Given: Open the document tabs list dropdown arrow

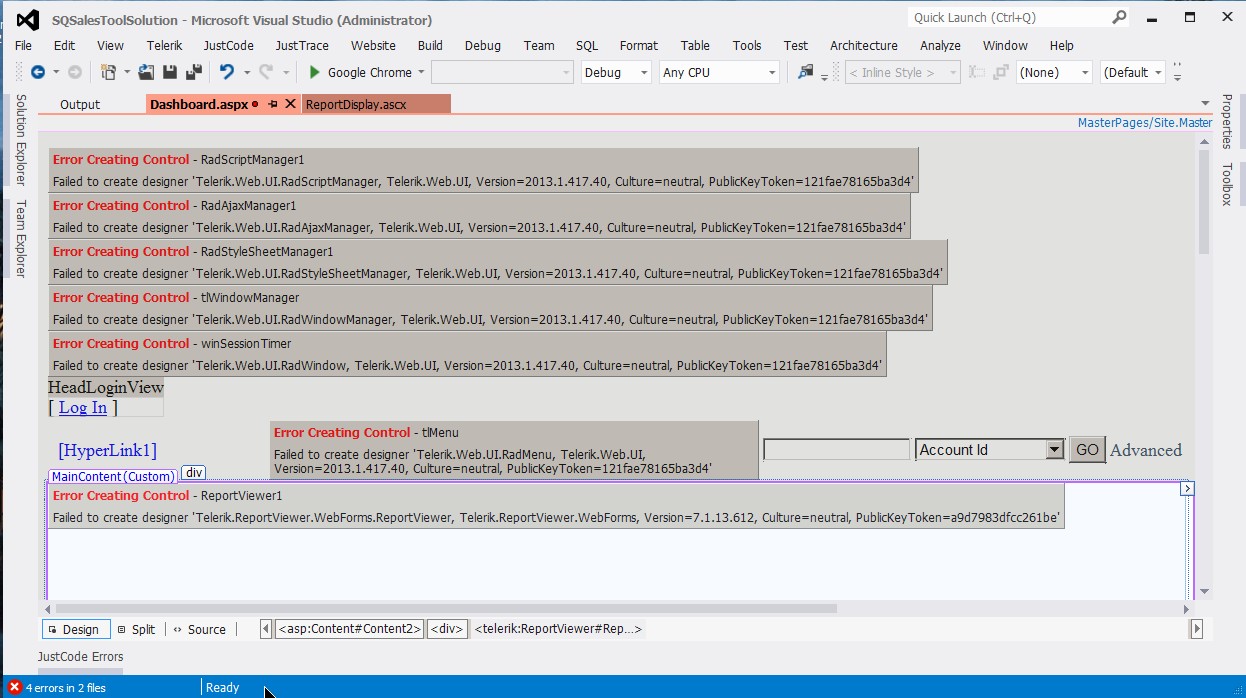Looking at the screenshot, I should pyautogui.click(x=1205, y=104).
